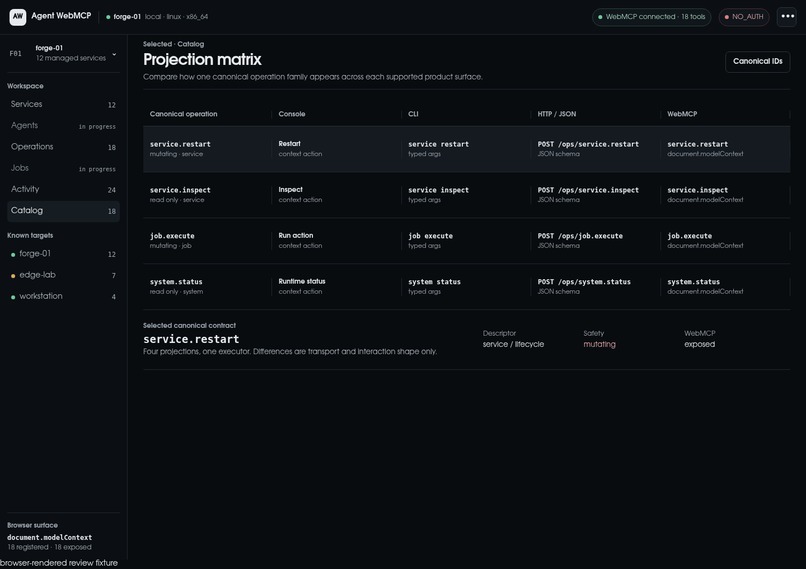The height and width of the screenshot is (569, 806).
Task: Select the edge-lab known target
Action: [63, 275]
